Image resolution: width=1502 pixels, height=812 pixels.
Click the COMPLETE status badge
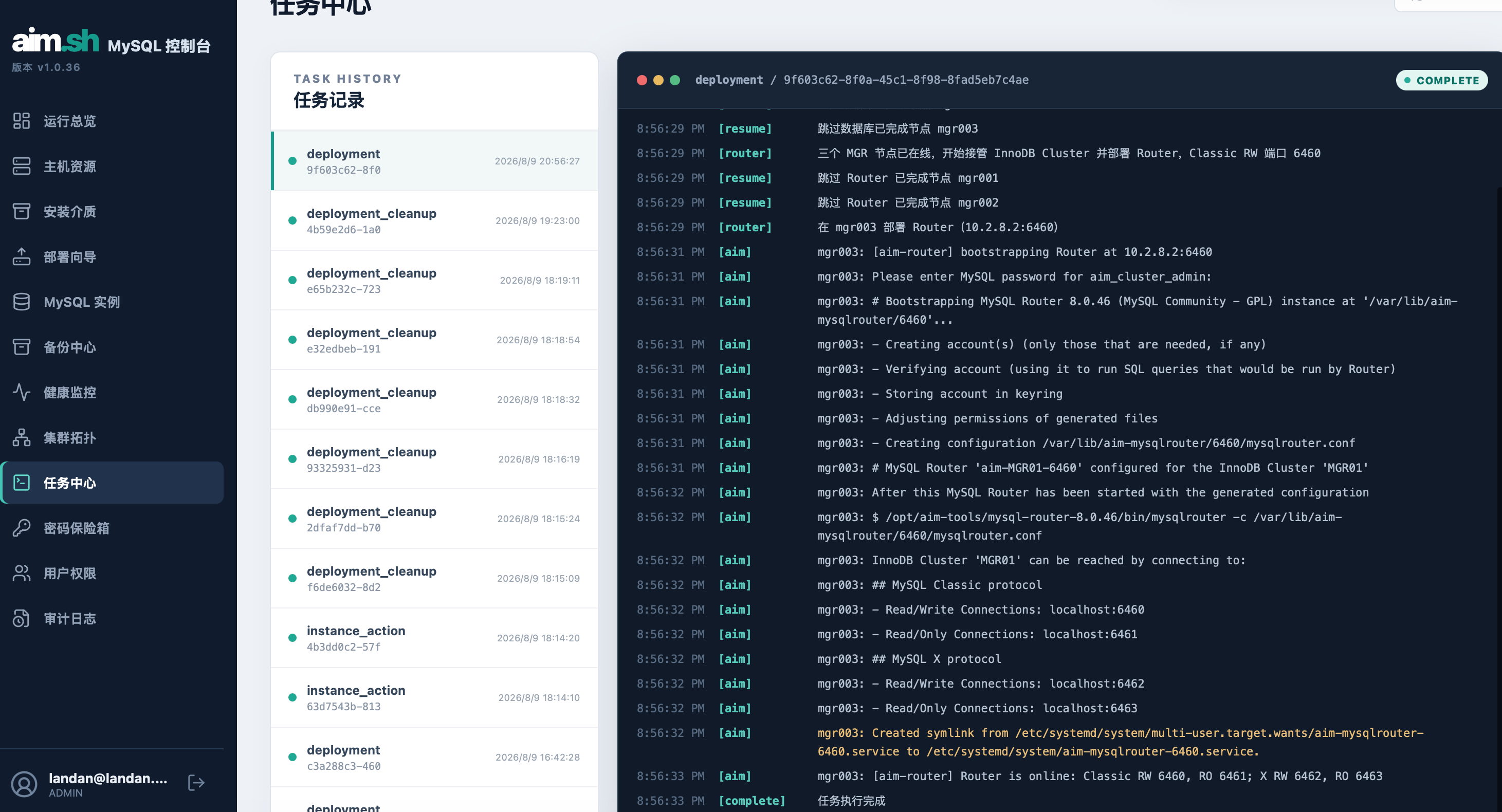1441,81
